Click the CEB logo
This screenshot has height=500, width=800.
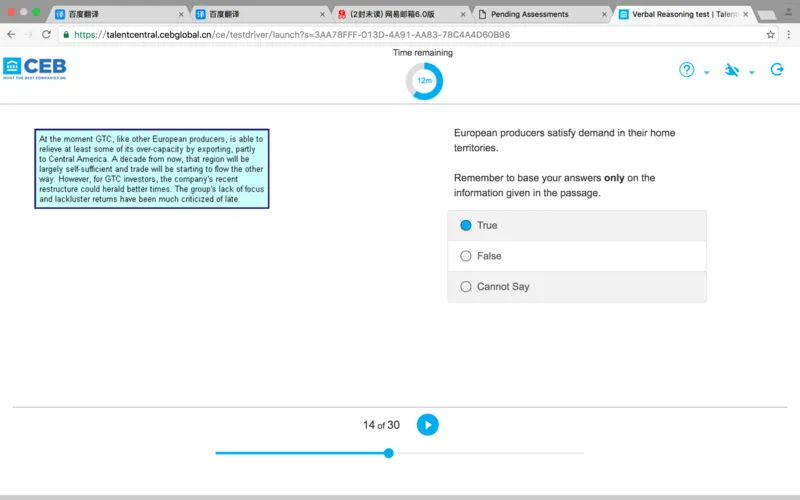point(34,67)
